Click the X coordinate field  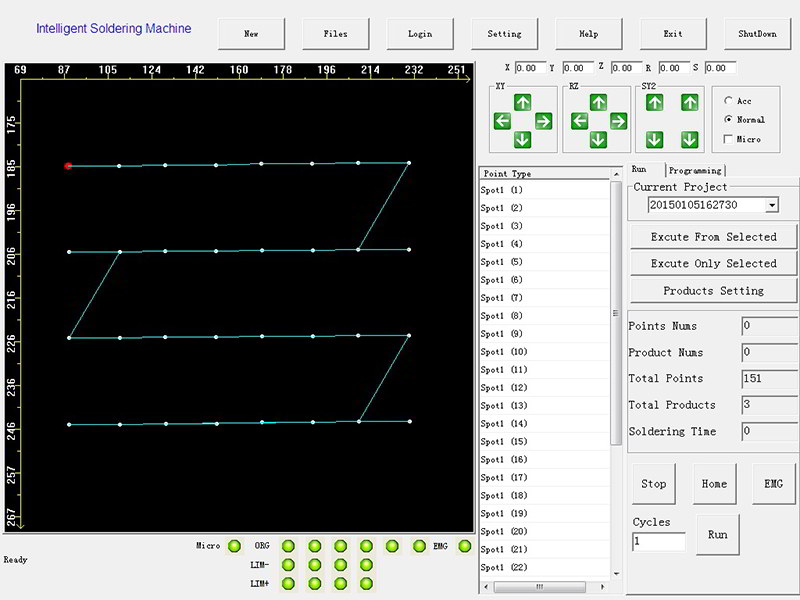pyautogui.click(x=530, y=68)
